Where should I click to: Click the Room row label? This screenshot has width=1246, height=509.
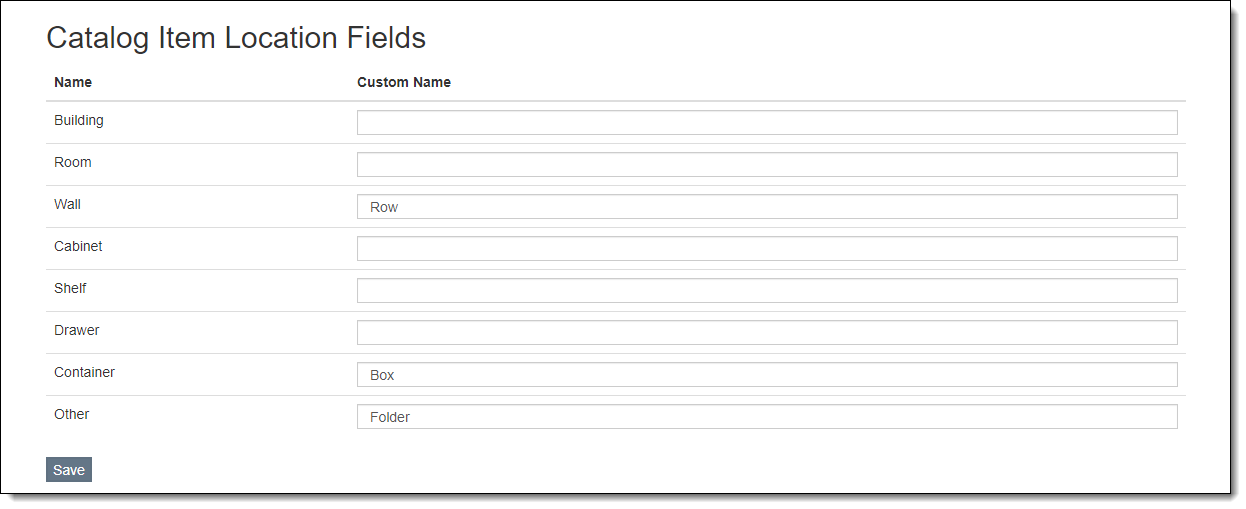click(x=73, y=162)
